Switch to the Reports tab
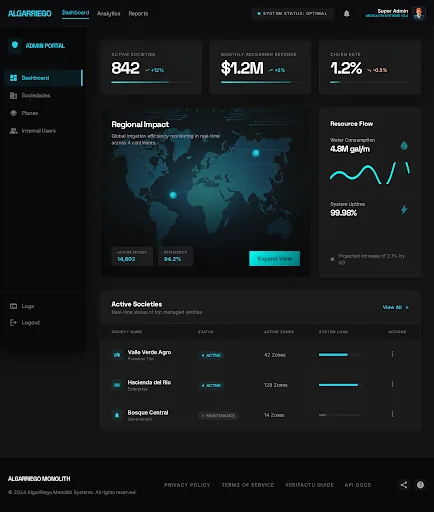The height and width of the screenshot is (512, 434). (138, 14)
